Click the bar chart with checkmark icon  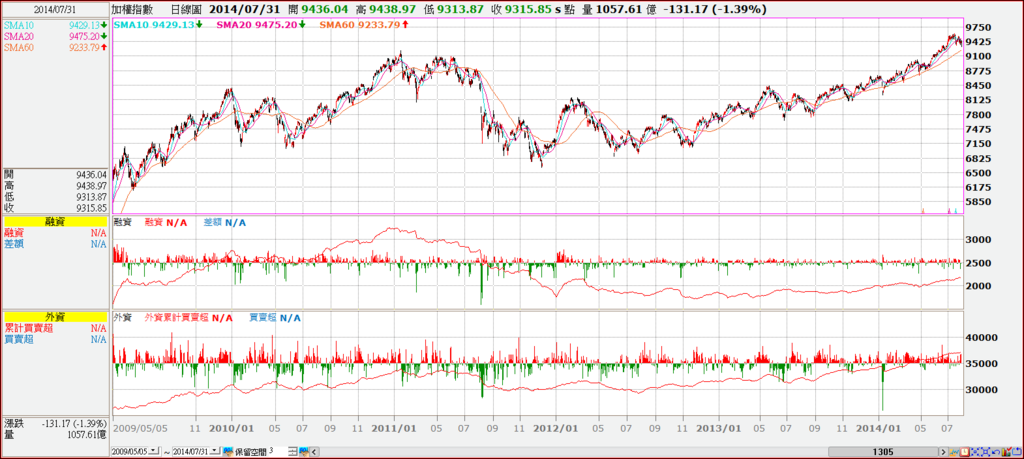tap(1006, 452)
